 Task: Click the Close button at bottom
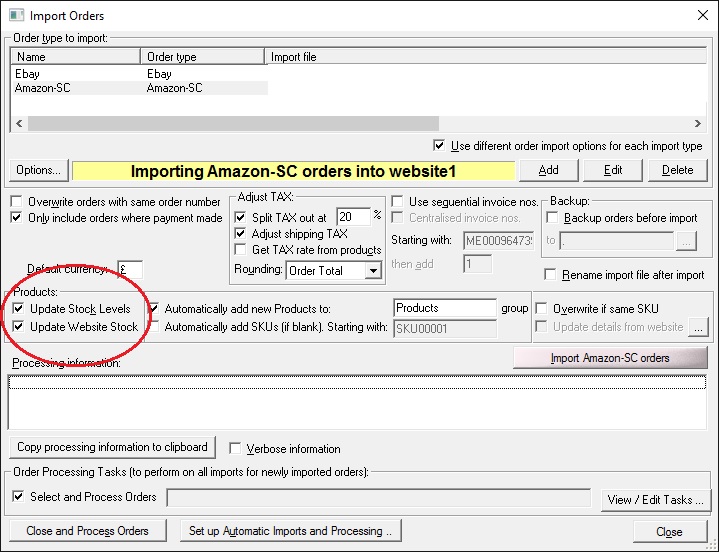[669, 531]
